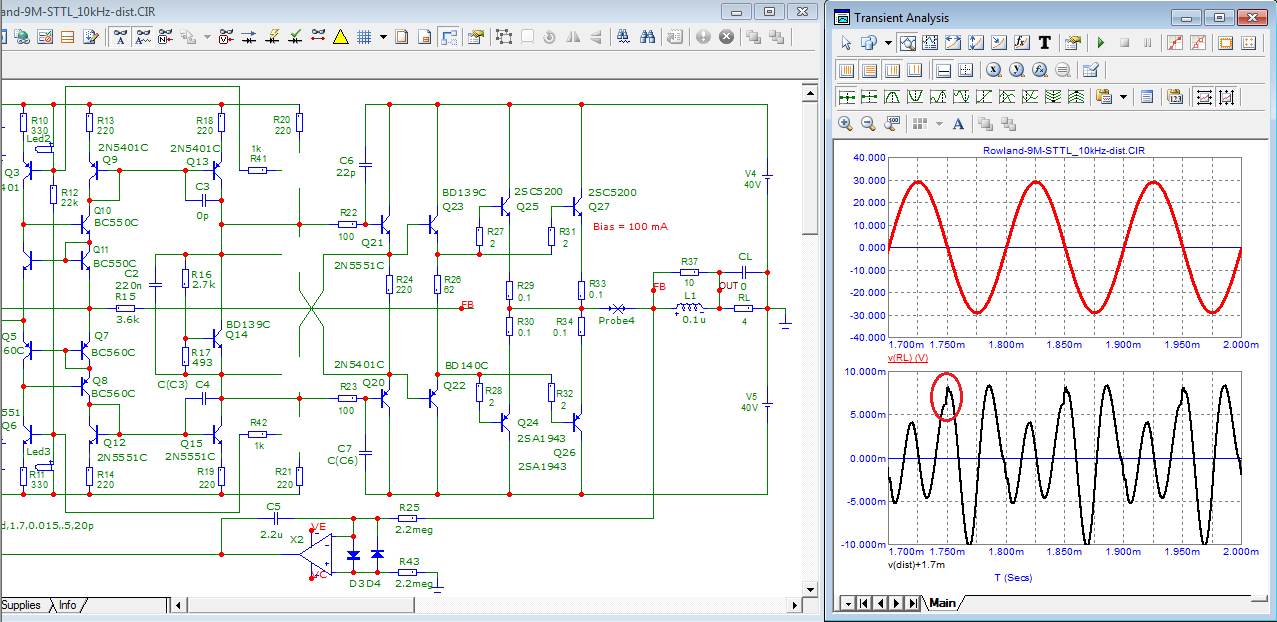Open the Info tab in schematic
This screenshot has height=622, width=1277.
pos(68,605)
